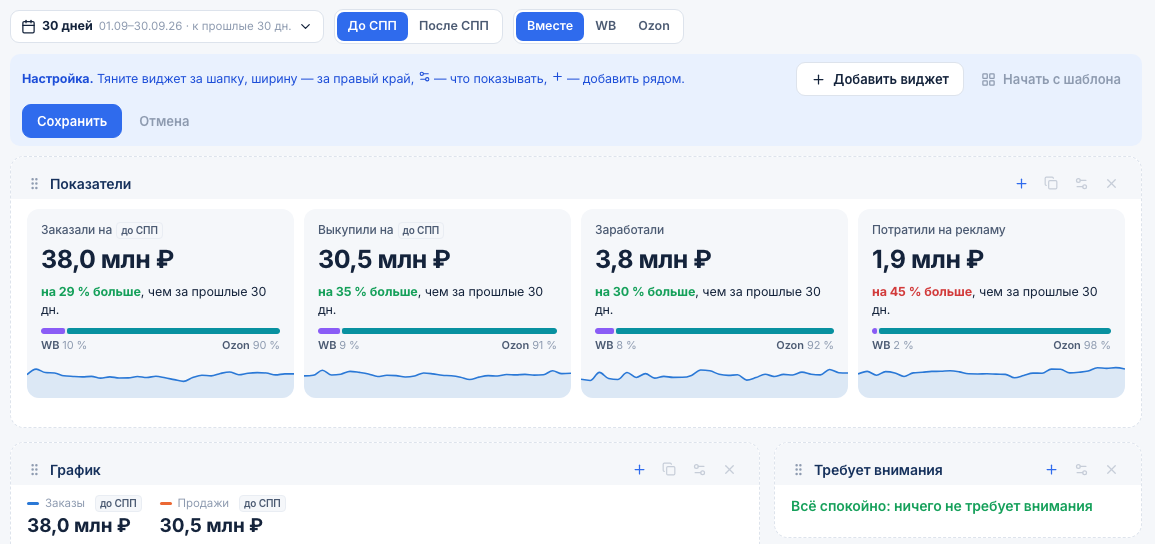
Task: Filter data by WB marketplace
Action: 605,26
